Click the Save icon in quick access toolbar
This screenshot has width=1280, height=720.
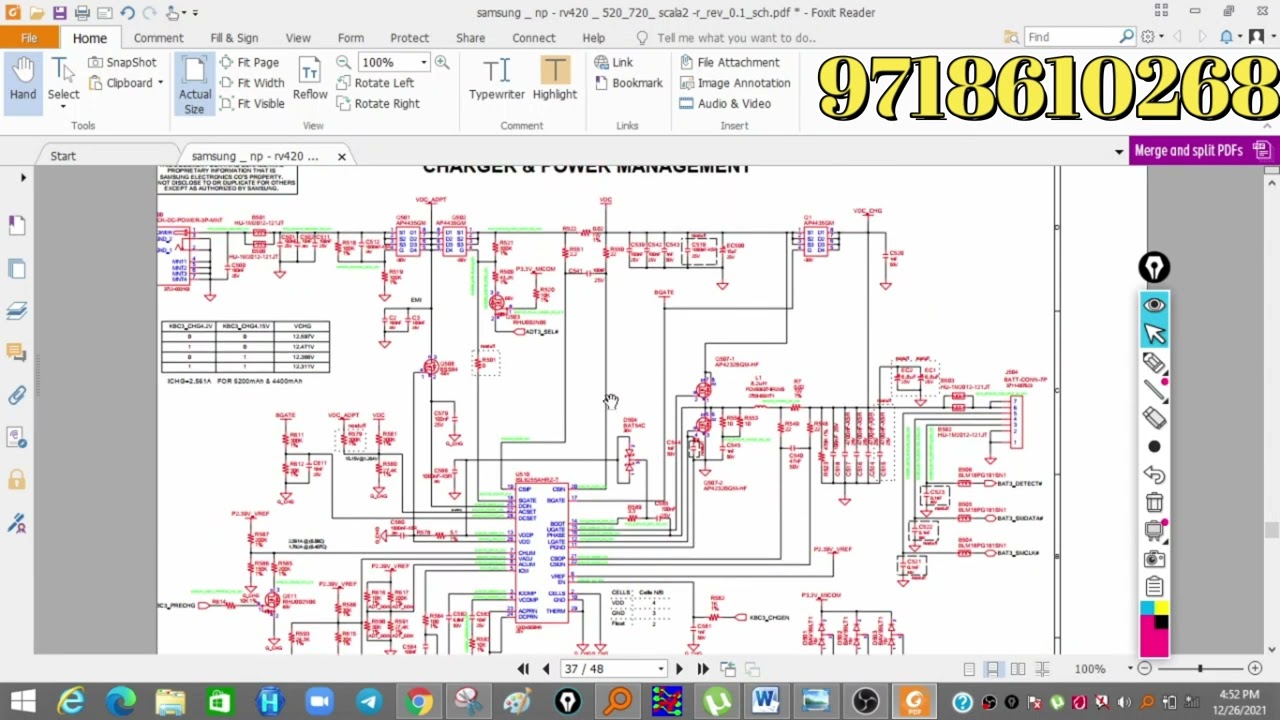59,13
